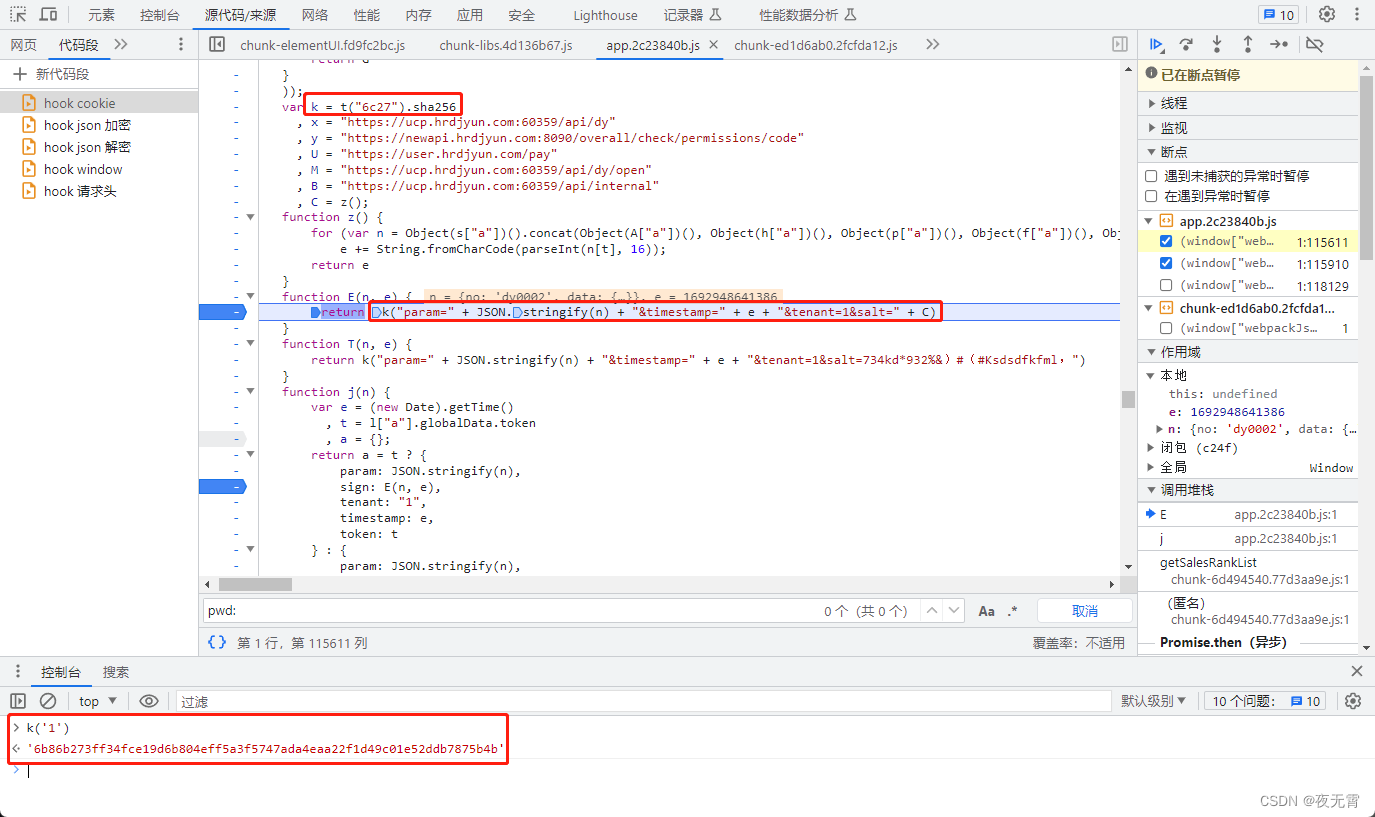Screen dimensions: 1375x817
Task: Toggle the debugger sidebar icon
Action: tap(1120, 44)
